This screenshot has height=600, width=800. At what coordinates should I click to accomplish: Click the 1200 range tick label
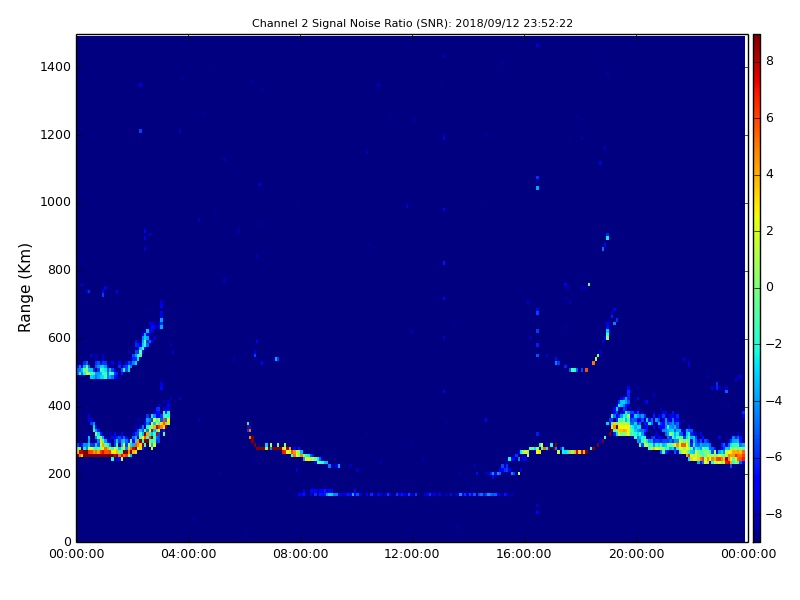pyautogui.click(x=56, y=135)
